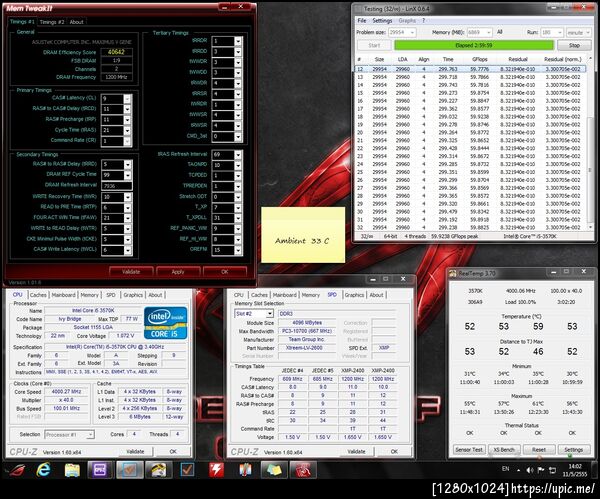Screen dimensions: 600x499
Task: Open File Explorer folder icon on taskbar
Action: click(72, 470)
